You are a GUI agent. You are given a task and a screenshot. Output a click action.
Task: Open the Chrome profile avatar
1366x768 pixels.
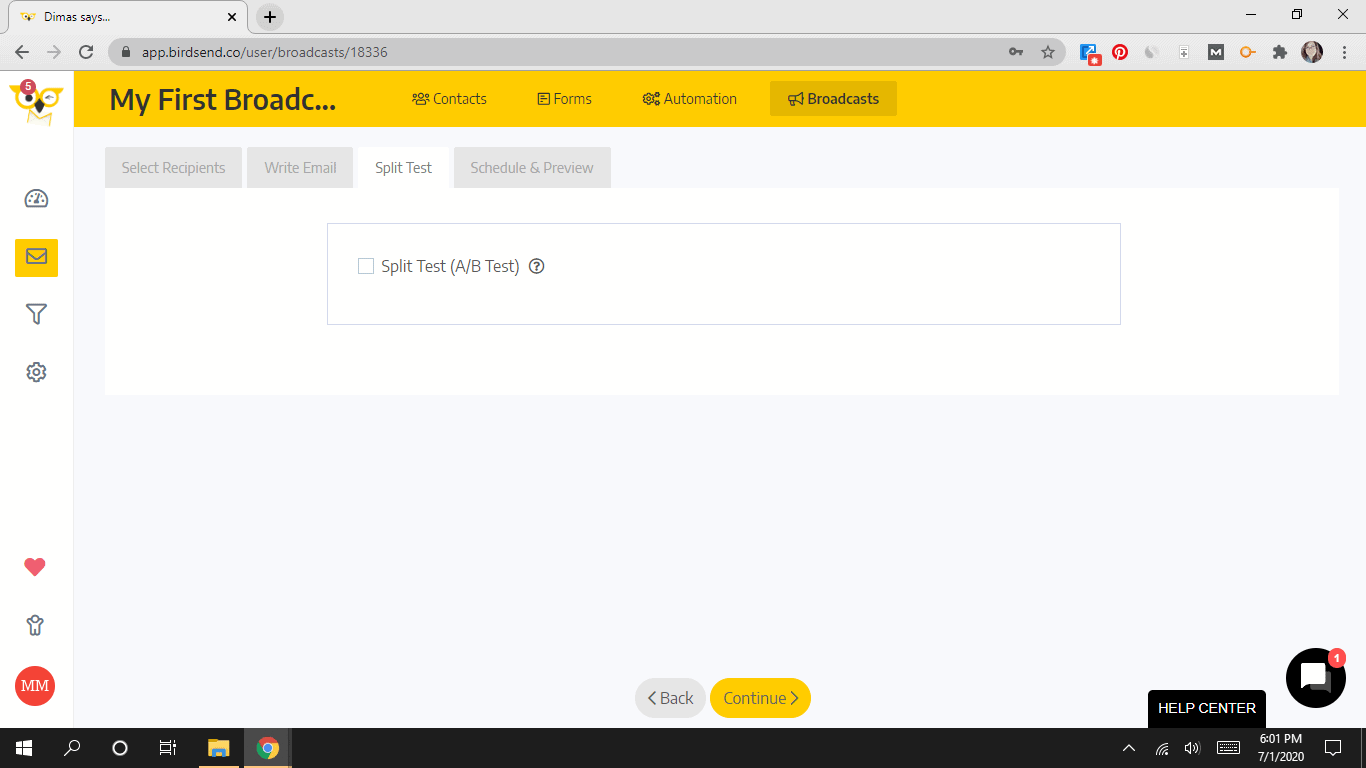[x=1312, y=52]
